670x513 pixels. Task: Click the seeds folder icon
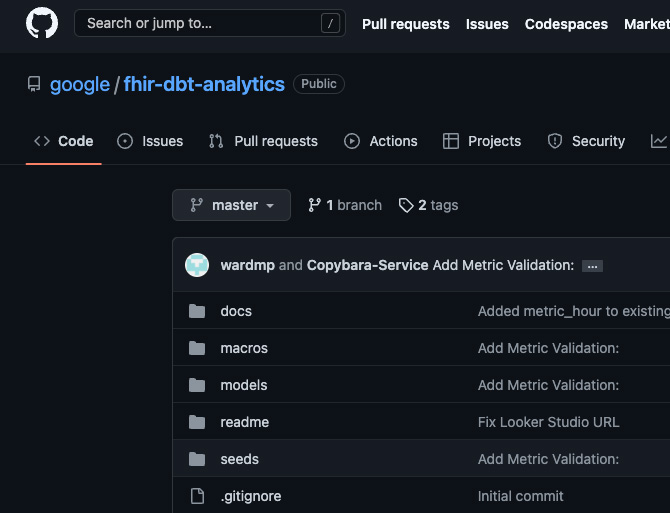point(197,459)
